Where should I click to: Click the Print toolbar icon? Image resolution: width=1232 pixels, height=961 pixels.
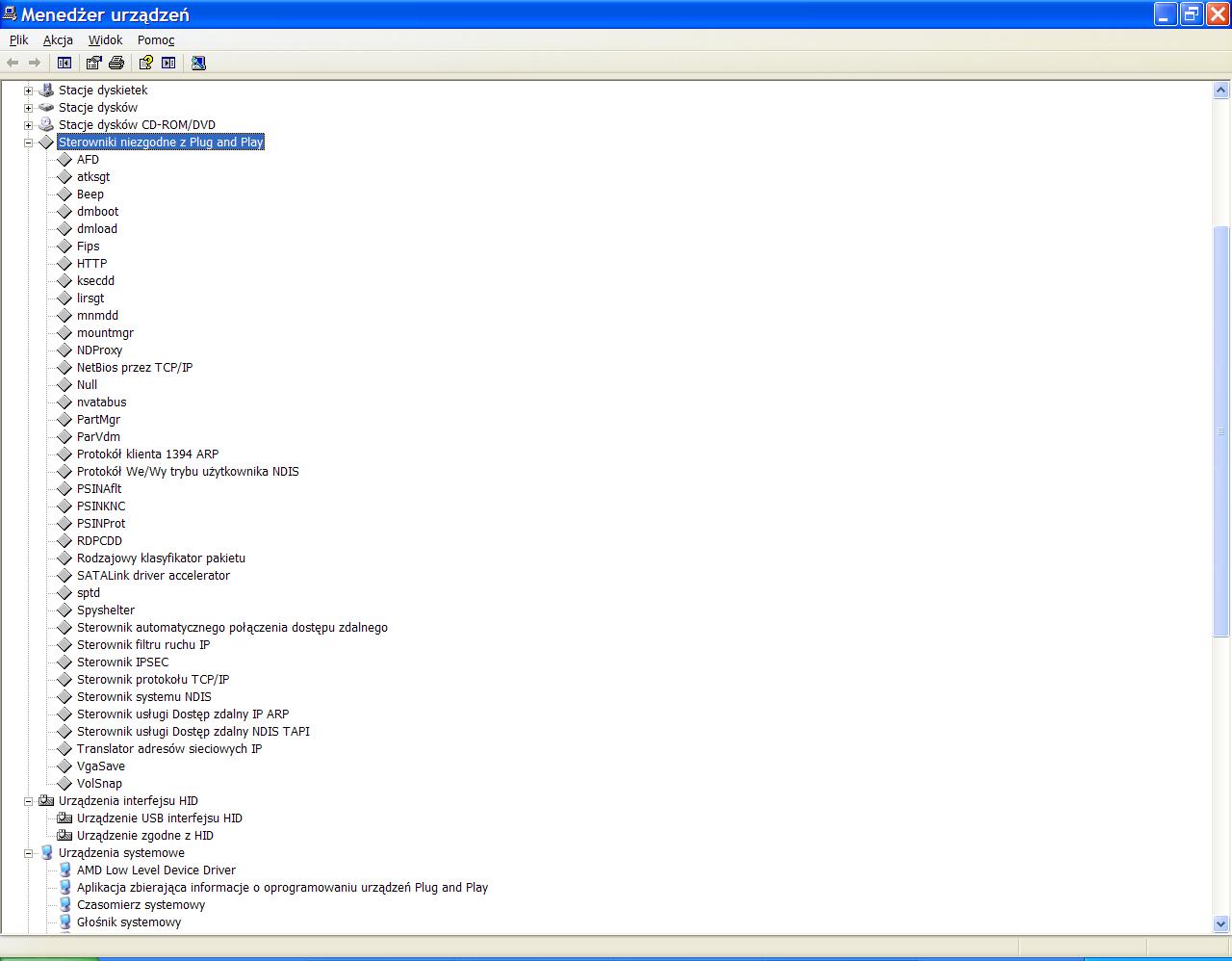[x=116, y=63]
